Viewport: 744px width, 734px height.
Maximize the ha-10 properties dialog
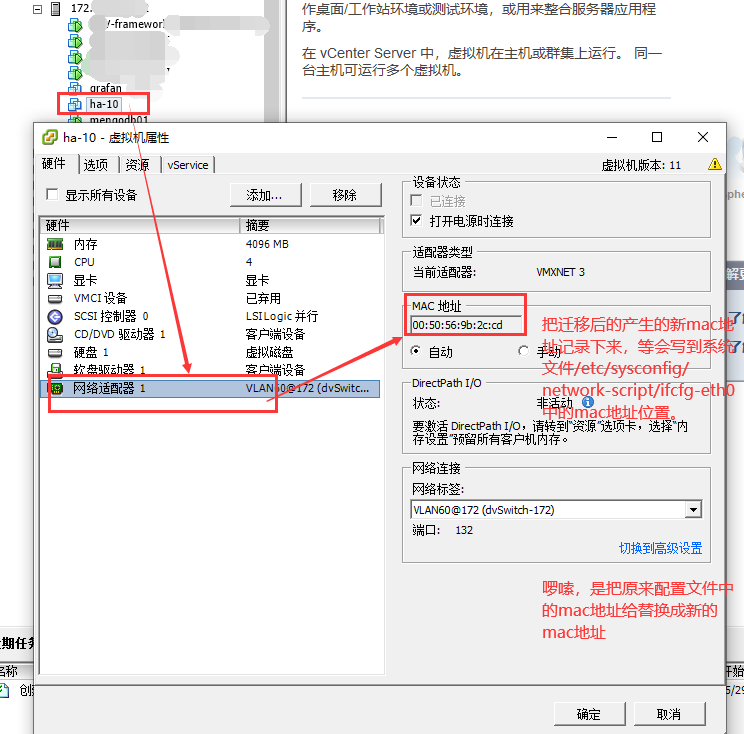point(657,137)
